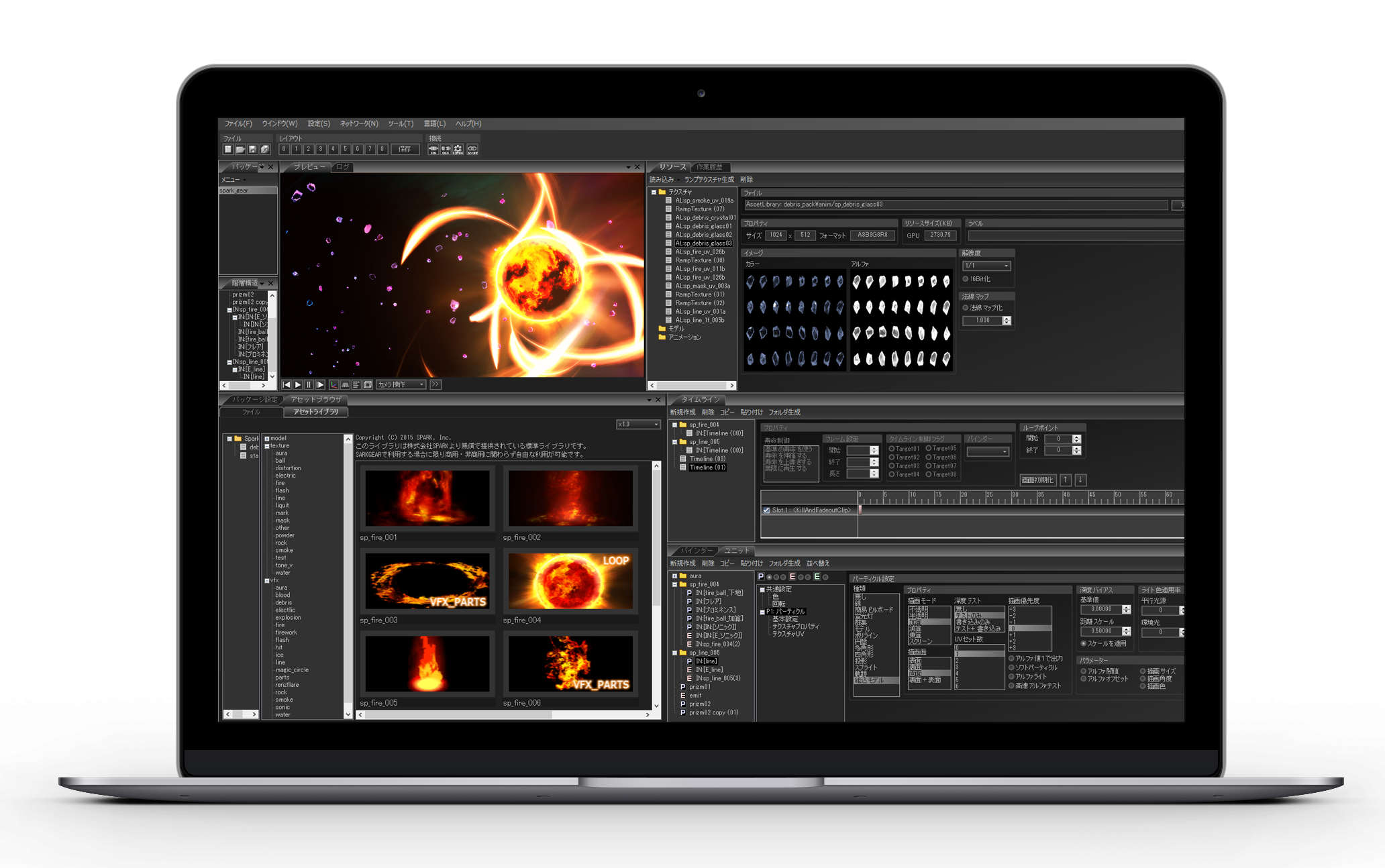This screenshot has width=1385, height=868.
Task: Click the new file icon in ファイル toolbar
Action: tap(228, 149)
